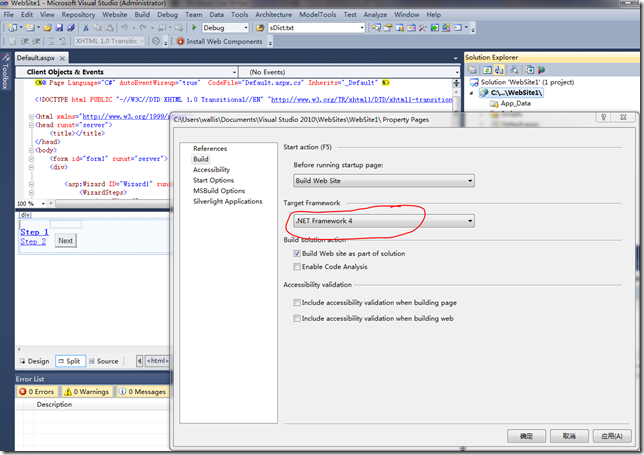Image resolution: width=644 pixels, height=455 pixels.
Task: Click the Install Web Components icon
Action: [180, 41]
